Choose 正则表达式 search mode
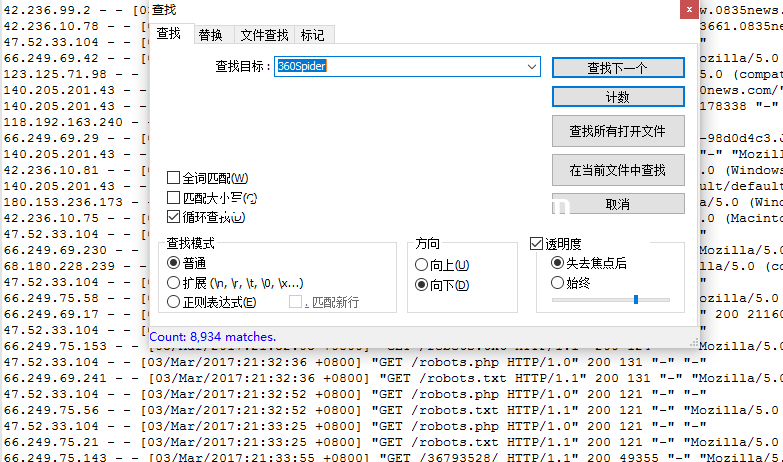This screenshot has height=462, width=783. 174,302
